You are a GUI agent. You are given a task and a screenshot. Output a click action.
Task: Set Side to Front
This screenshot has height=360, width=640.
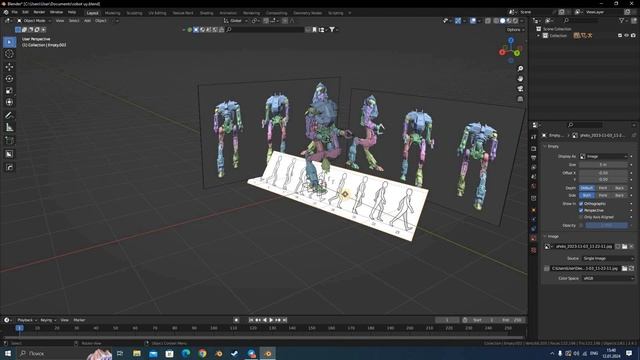603,196
